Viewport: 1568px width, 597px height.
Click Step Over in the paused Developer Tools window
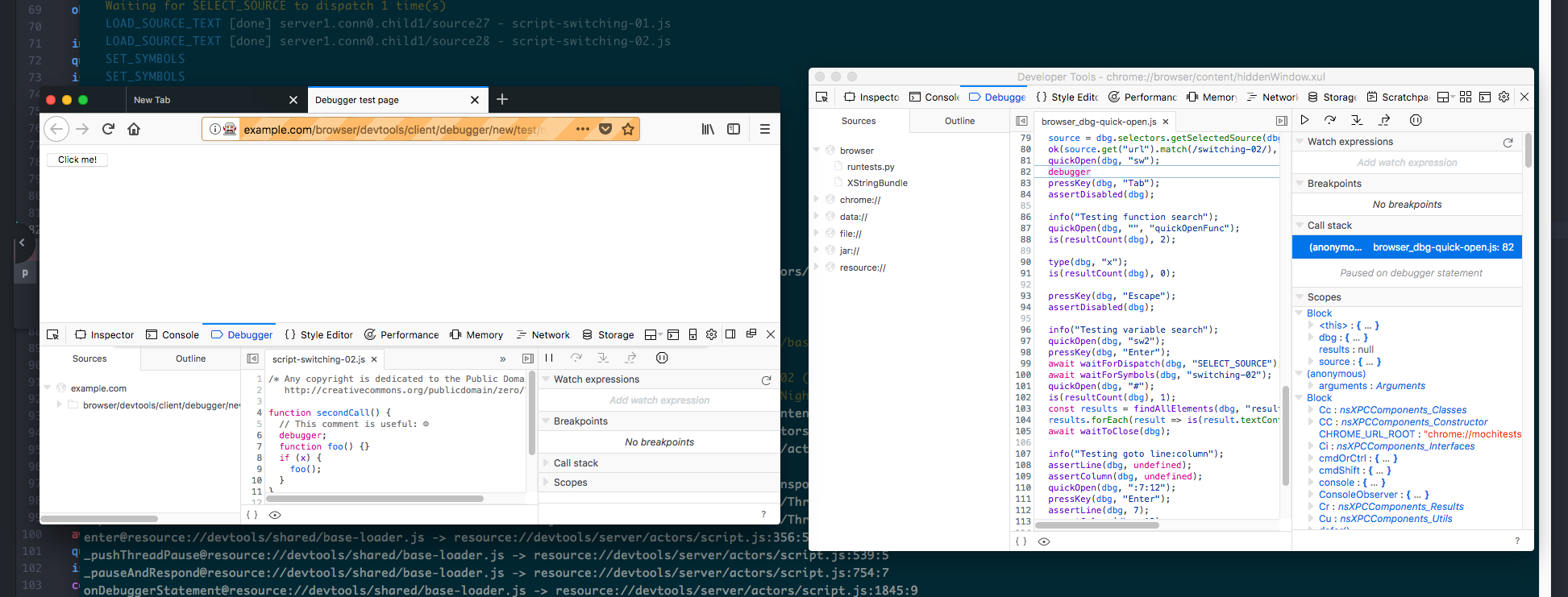coord(1330,120)
